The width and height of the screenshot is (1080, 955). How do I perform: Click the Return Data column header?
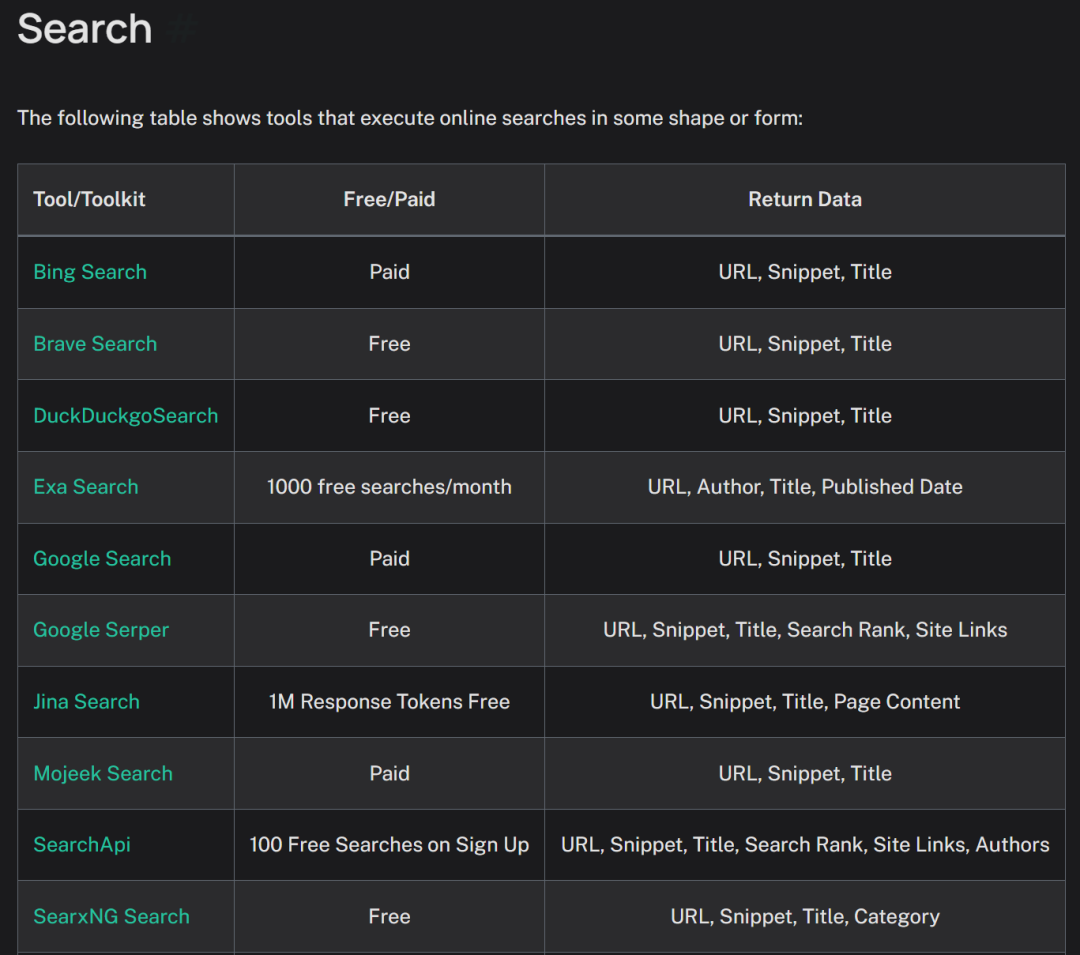click(x=804, y=200)
